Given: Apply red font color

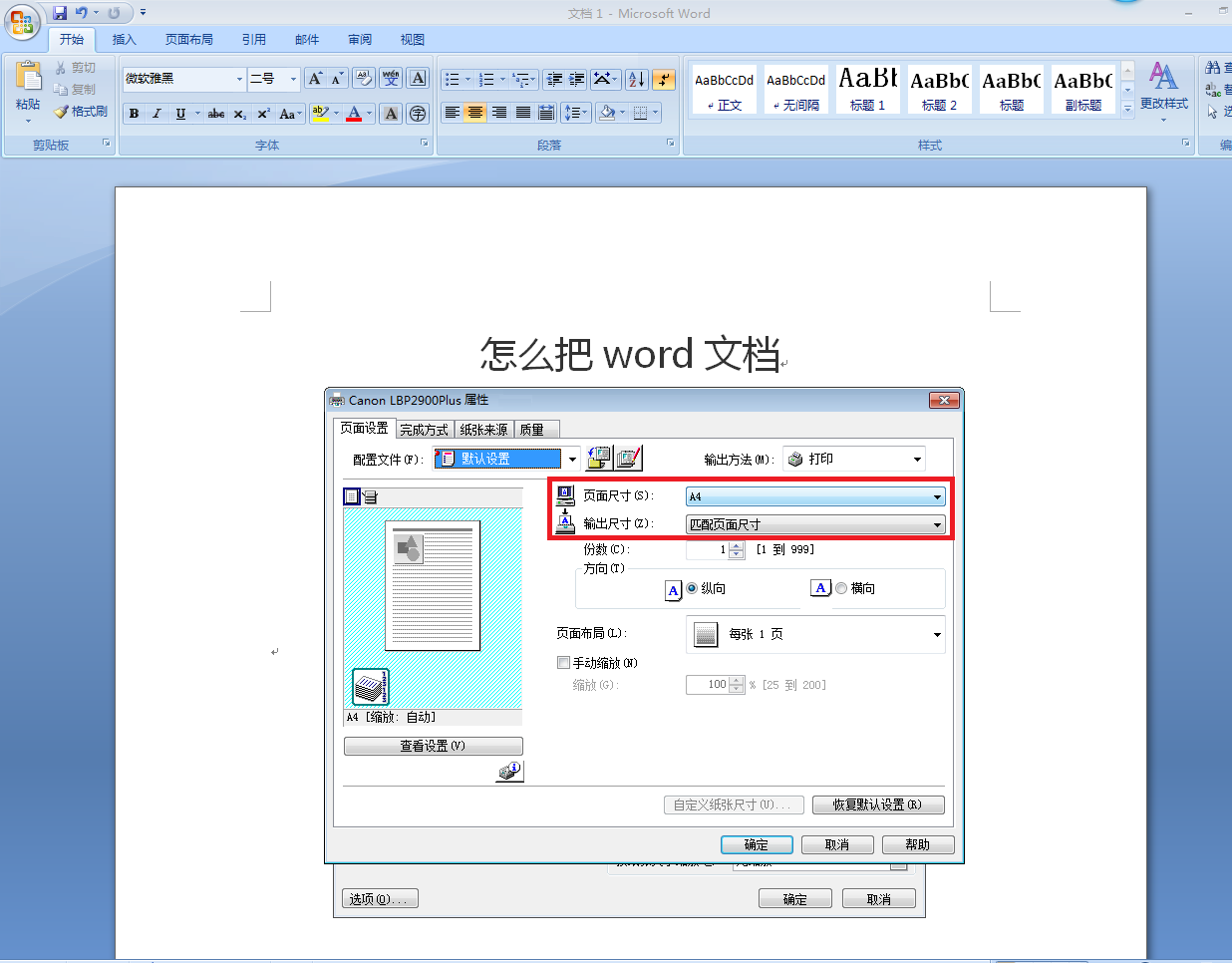Looking at the screenshot, I should tap(354, 114).
